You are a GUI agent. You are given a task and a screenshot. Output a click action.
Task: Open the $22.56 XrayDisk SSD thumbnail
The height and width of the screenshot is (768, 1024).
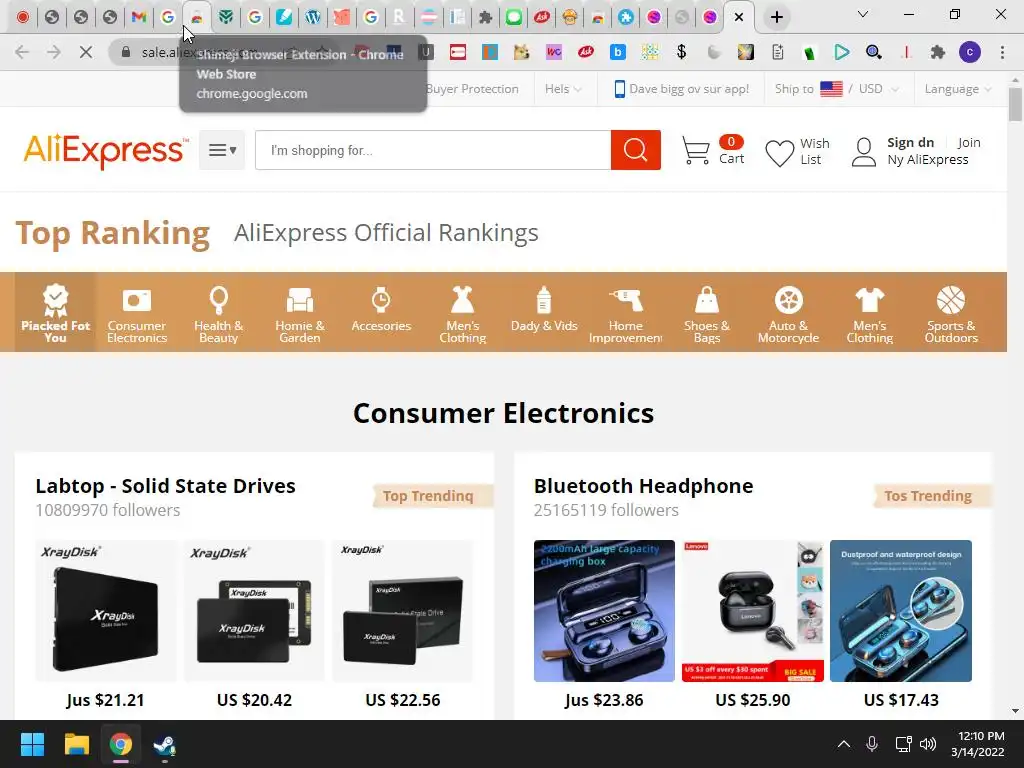pos(403,611)
